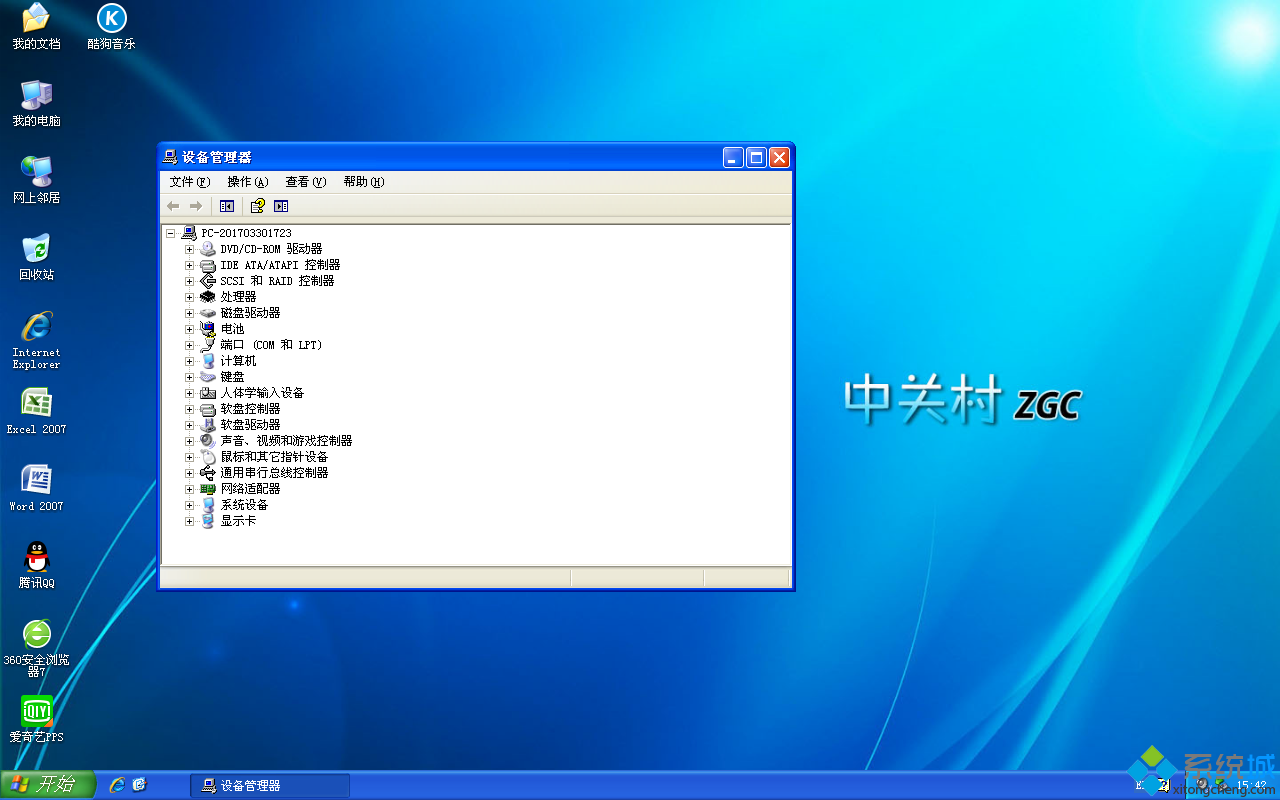The width and height of the screenshot is (1280, 800).
Task: Collapse the PC-201703301723 root node
Action: [171, 233]
